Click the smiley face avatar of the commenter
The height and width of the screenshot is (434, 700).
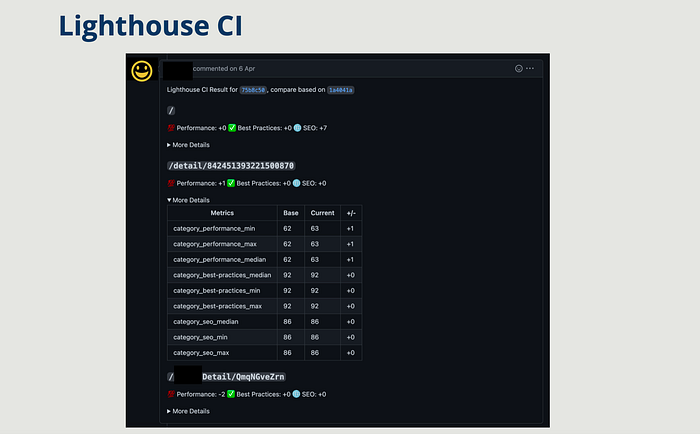(142, 71)
